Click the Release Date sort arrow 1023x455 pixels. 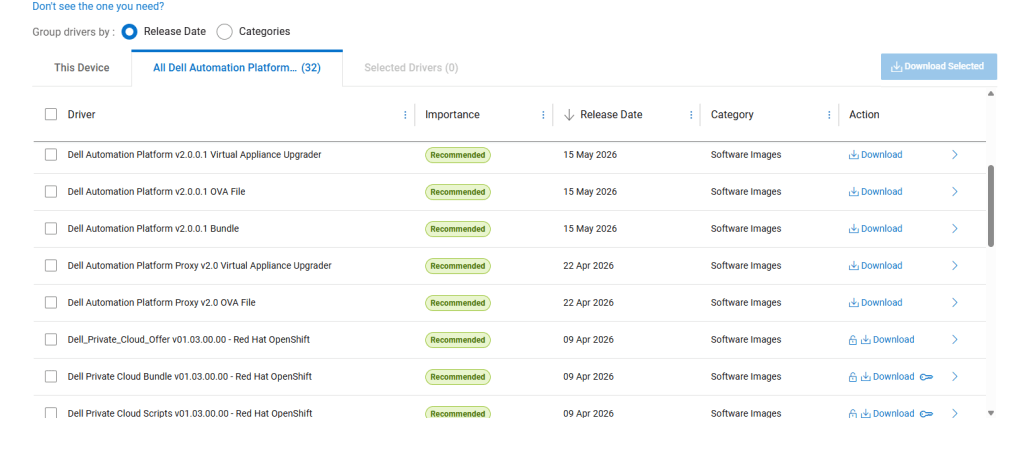pos(569,115)
